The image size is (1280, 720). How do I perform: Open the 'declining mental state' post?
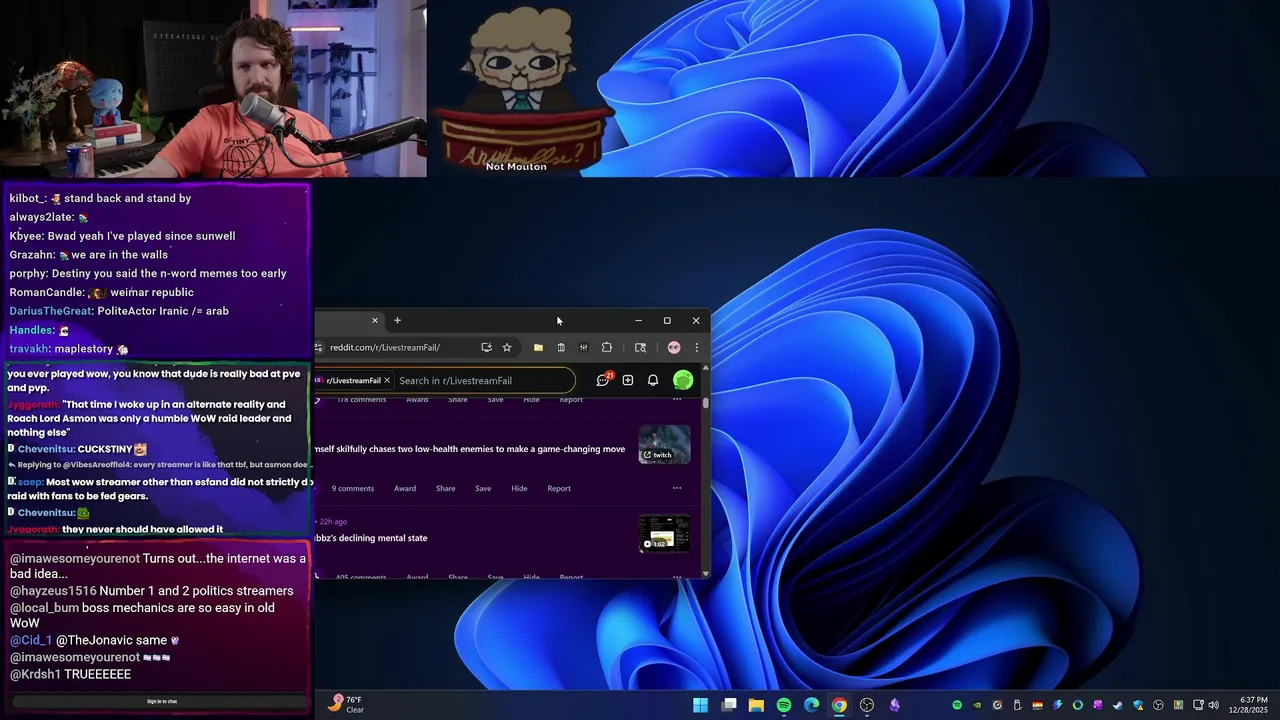click(x=371, y=538)
